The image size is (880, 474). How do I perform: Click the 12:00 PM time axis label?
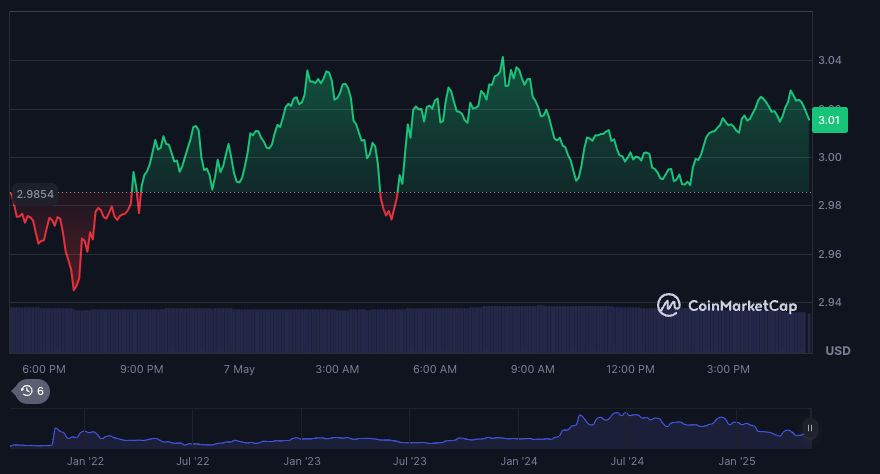pyautogui.click(x=630, y=369)
